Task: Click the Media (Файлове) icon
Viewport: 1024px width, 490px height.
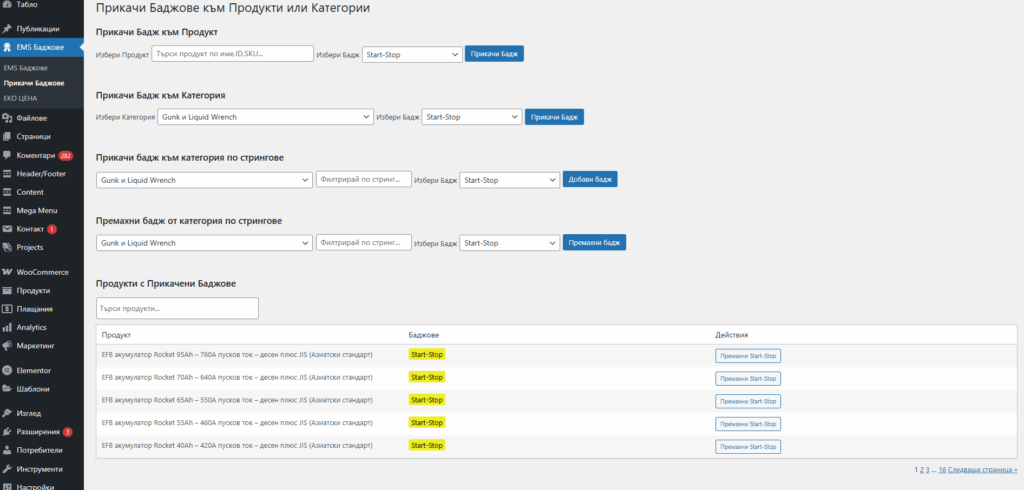Action: click(x=8, y=118)
